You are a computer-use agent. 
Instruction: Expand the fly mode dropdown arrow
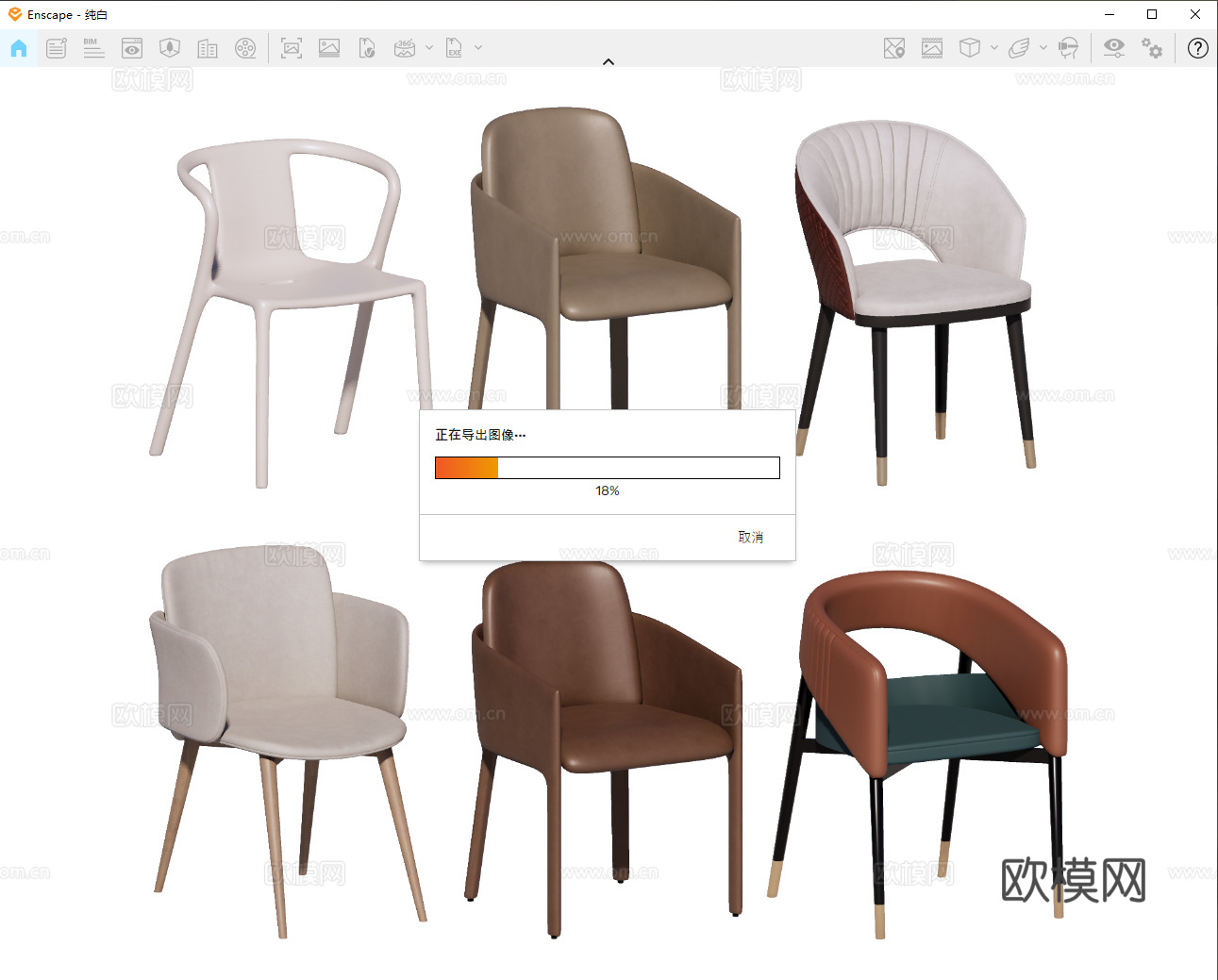1043,47
